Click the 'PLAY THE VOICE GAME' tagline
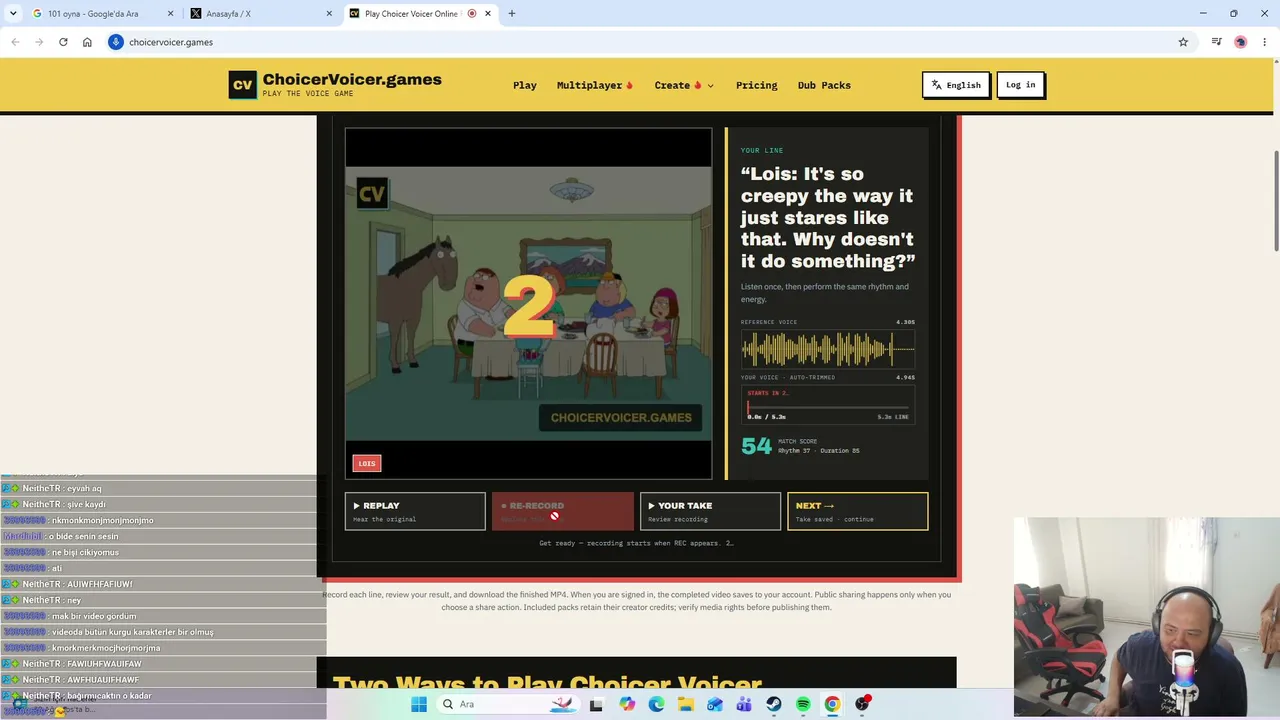Viewport: 1280px width, 720px height. tap(308, 94)
